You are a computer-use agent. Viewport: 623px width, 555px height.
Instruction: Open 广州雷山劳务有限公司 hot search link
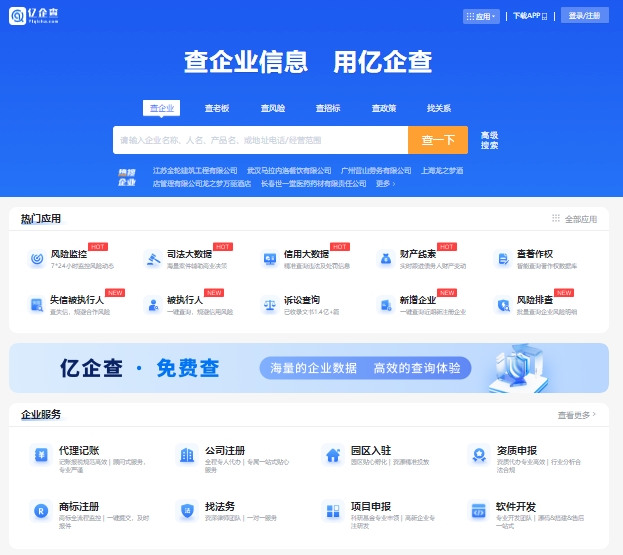pos(376,170)
